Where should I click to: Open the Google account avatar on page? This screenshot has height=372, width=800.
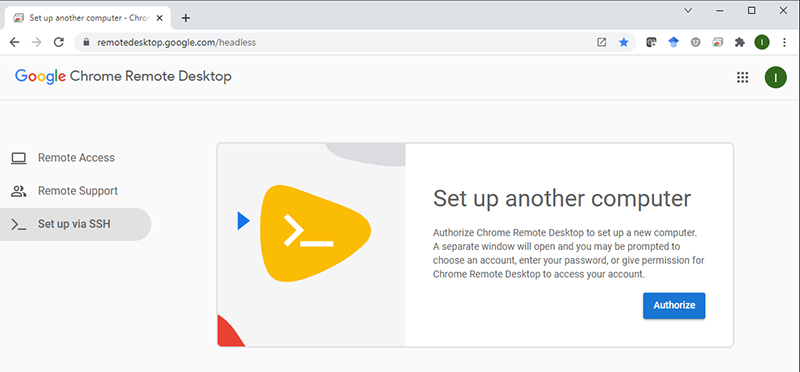coord(775,77)
